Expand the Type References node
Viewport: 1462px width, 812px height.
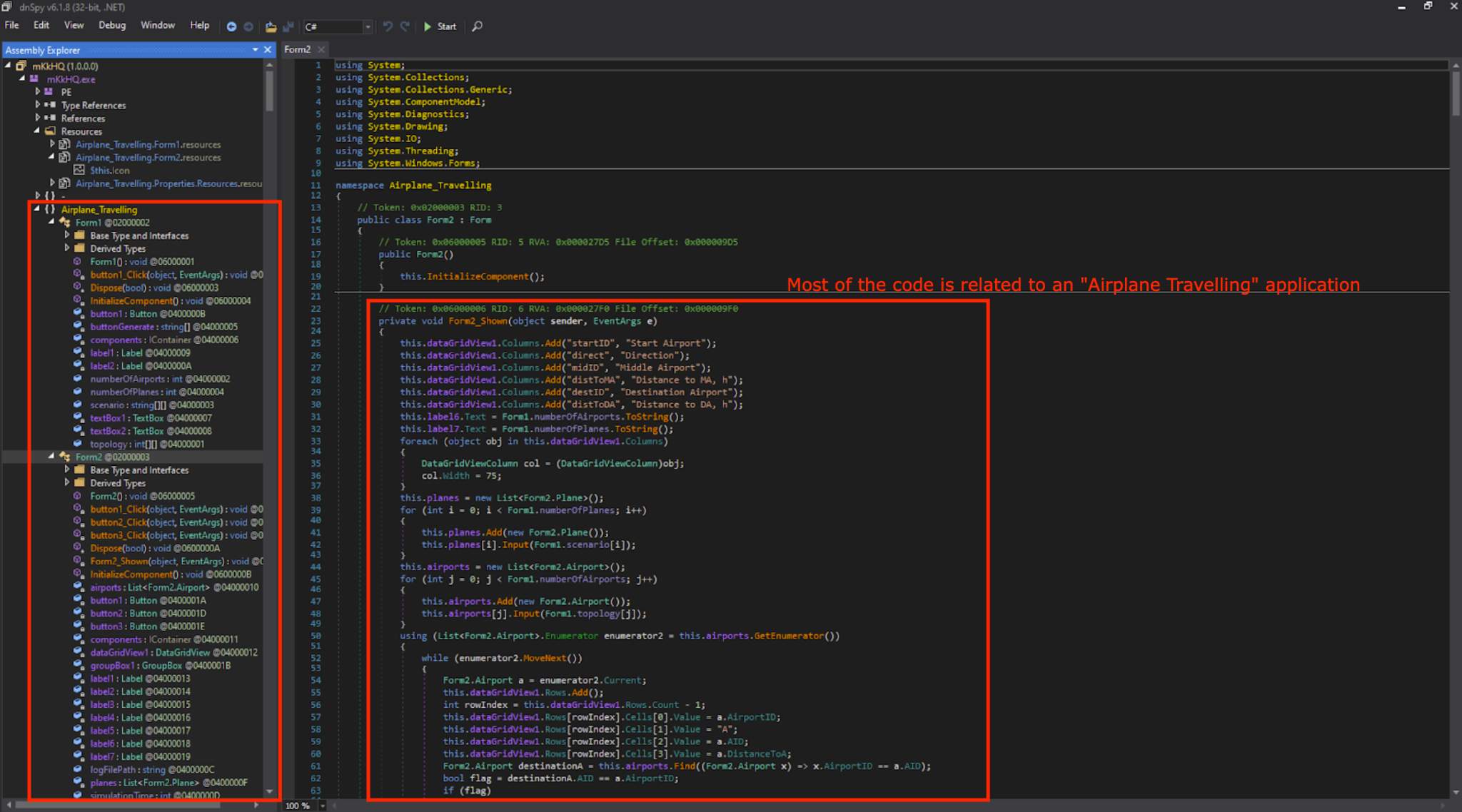[x=38, y=105]
